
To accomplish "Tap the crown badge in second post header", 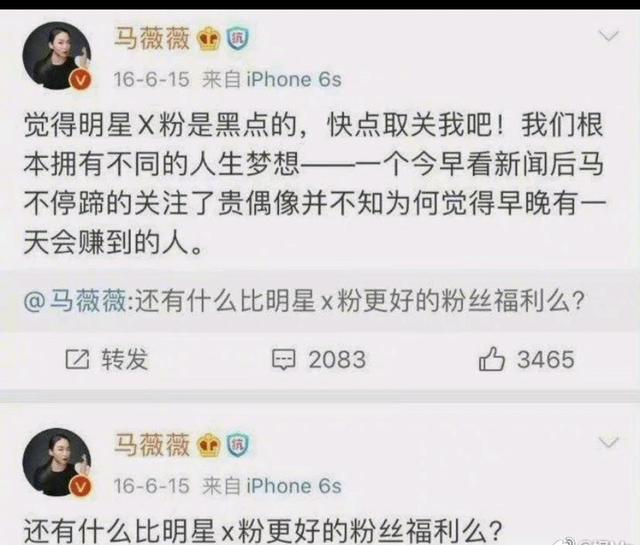I will 209,446.
